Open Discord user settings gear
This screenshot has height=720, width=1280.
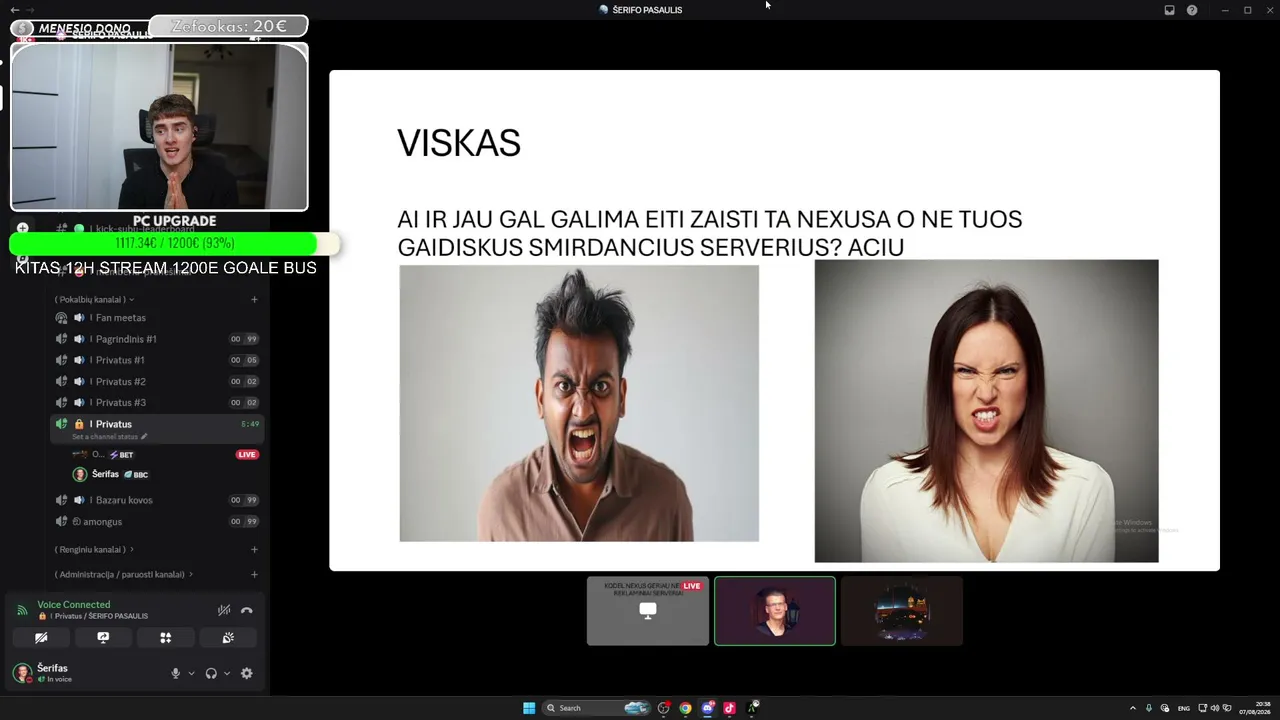[x=247, y=673]
